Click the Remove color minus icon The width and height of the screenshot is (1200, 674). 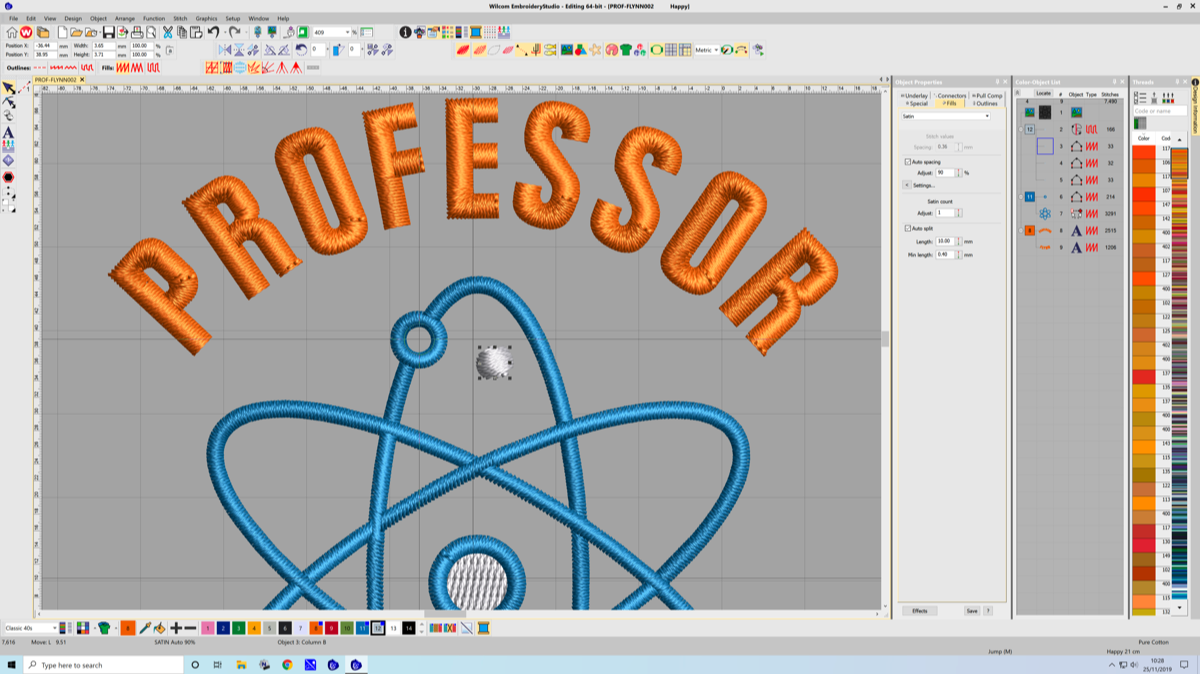pos(190,628)
